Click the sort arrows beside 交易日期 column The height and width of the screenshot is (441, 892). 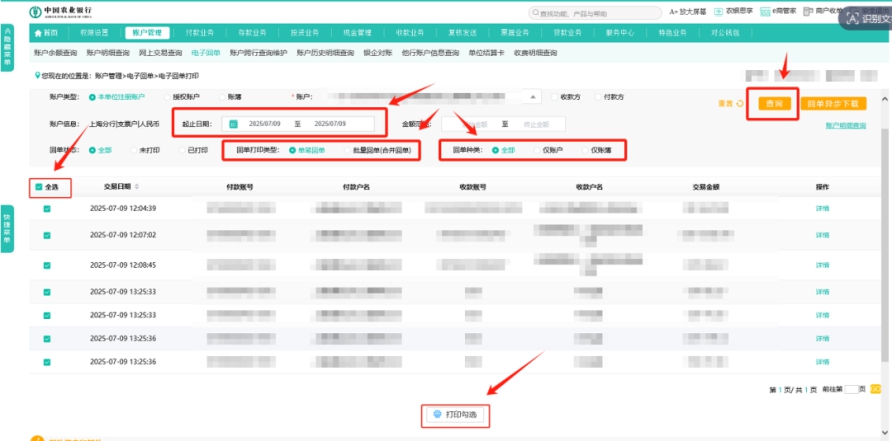pyautogui.click(x=137, y=187)
